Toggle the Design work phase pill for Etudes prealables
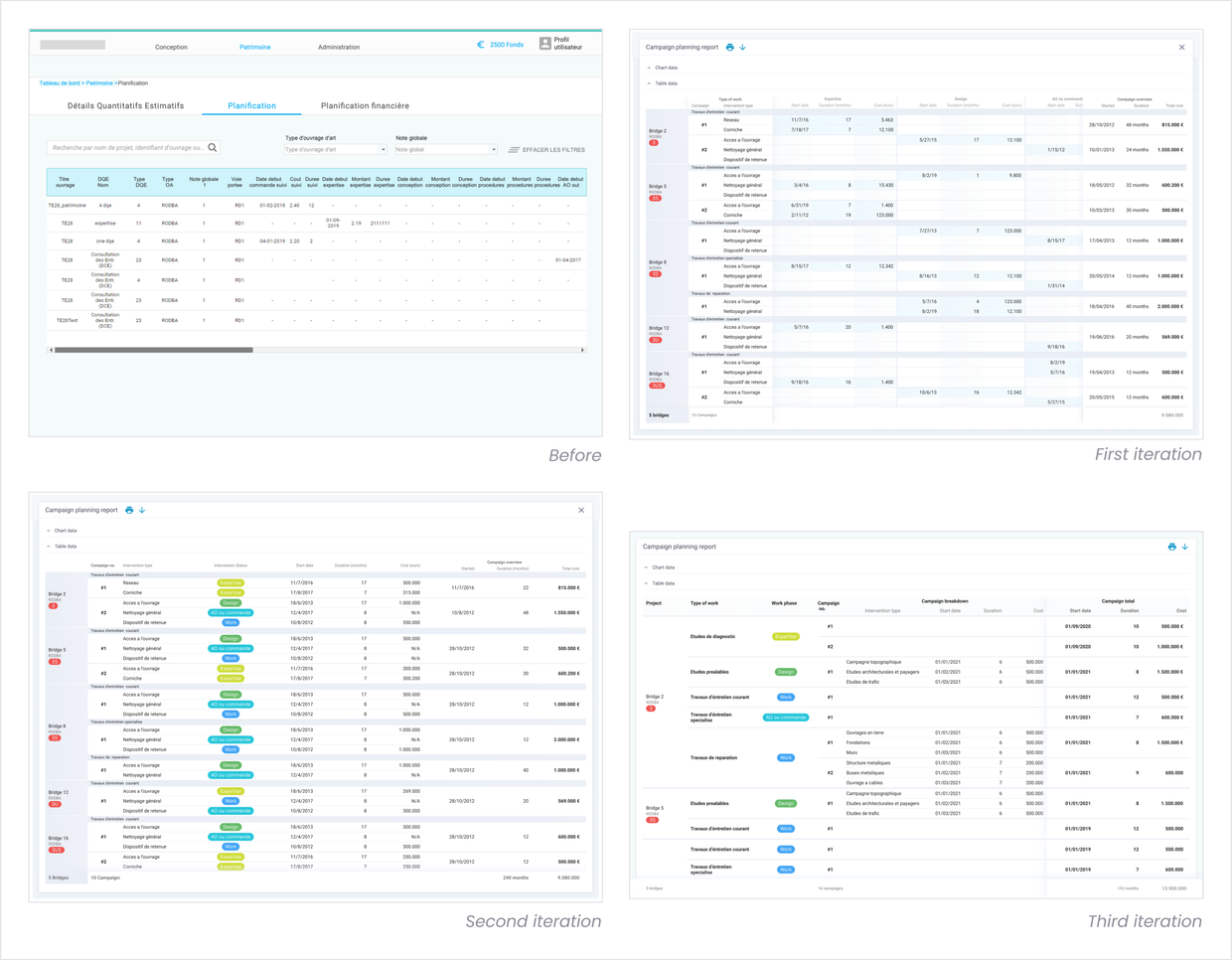Viewport: 1232px width, 960px height. [785, 672]
